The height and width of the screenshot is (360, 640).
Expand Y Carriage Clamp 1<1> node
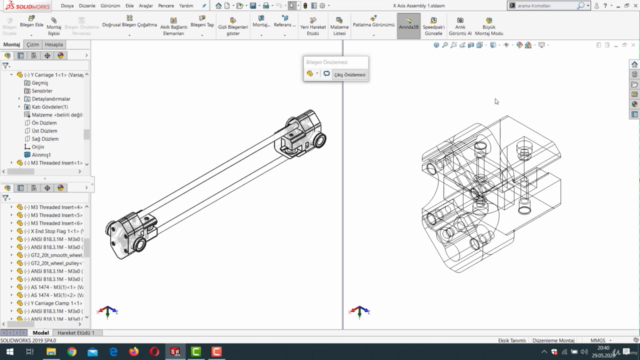pyautogui.click(x=11, y=303)
